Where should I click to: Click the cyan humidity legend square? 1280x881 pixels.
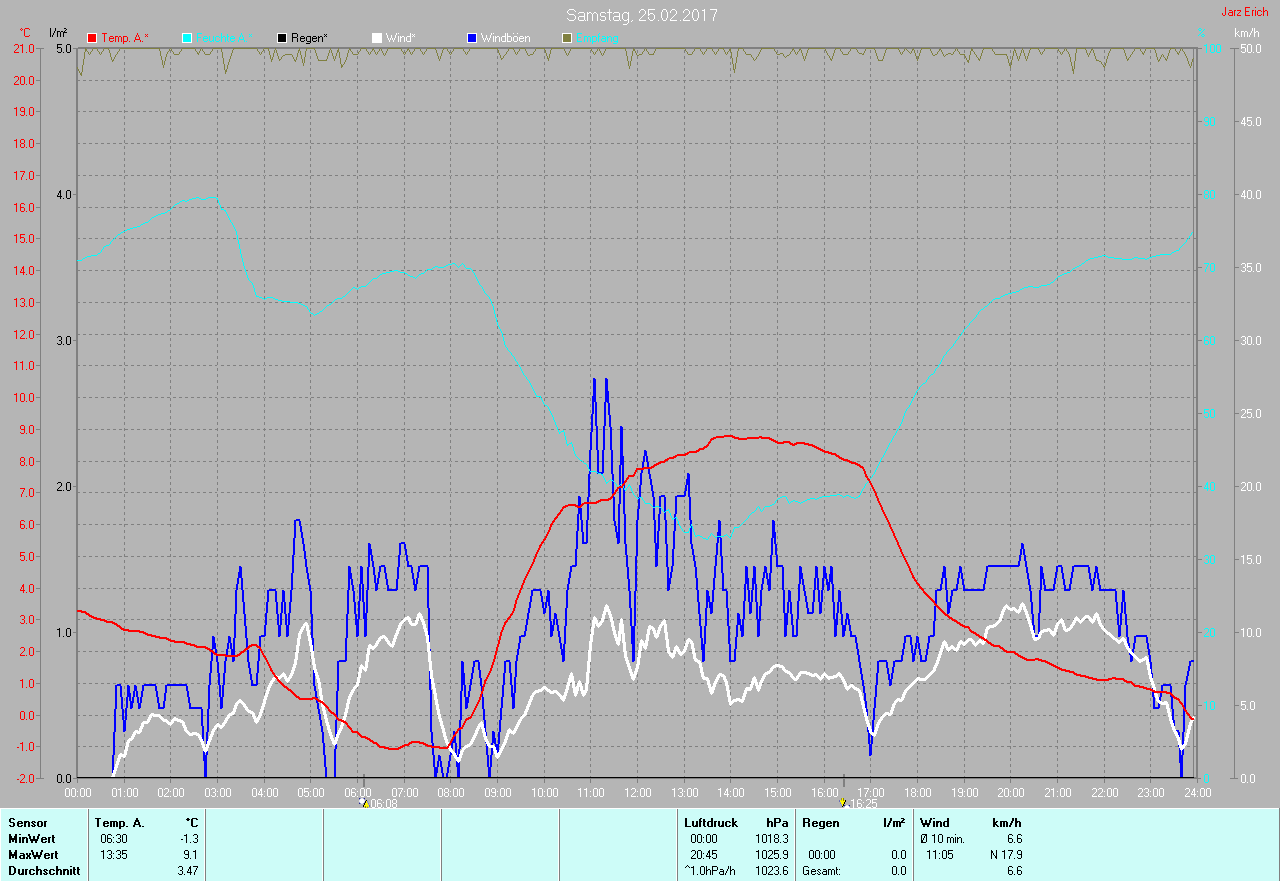pyautogui.click(x=188, y=38)
